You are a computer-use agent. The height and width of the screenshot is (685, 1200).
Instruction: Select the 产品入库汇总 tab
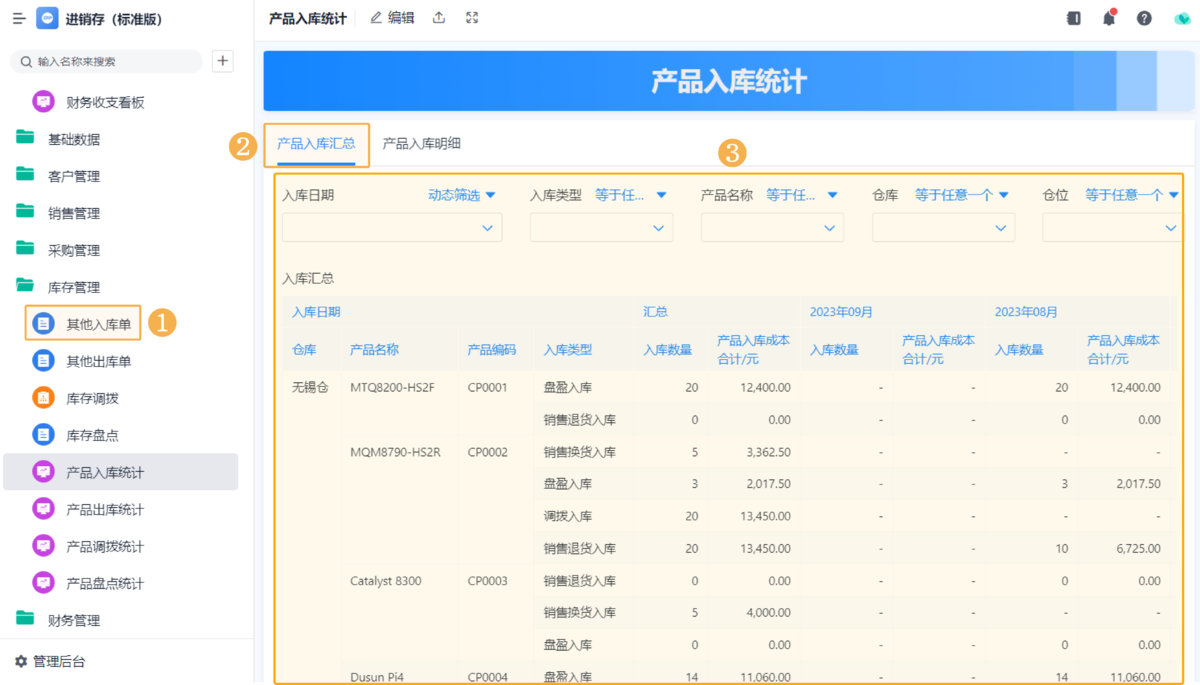click(x=316, y=144)
